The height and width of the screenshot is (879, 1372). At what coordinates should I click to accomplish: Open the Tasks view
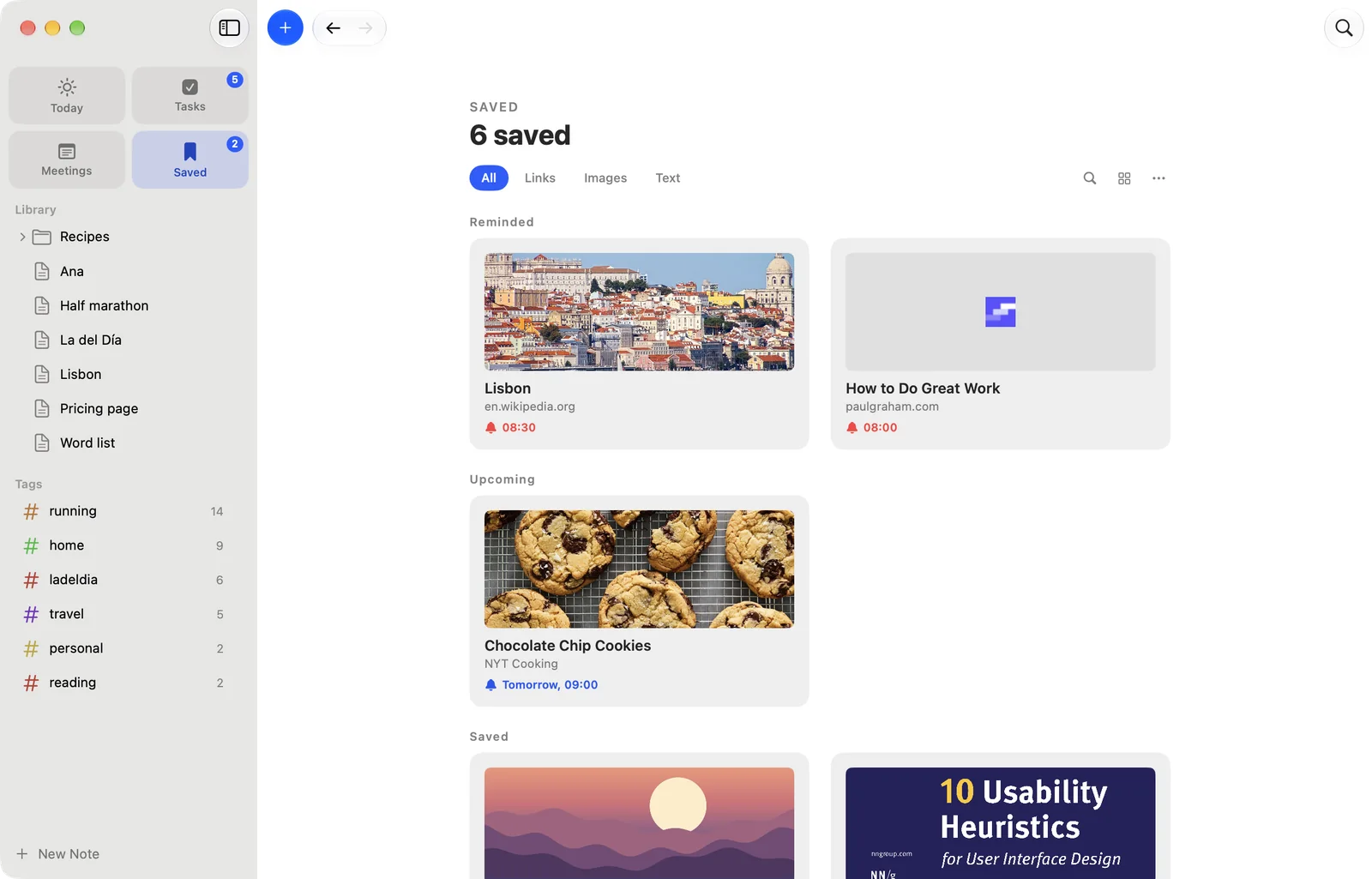click(190, 95)
